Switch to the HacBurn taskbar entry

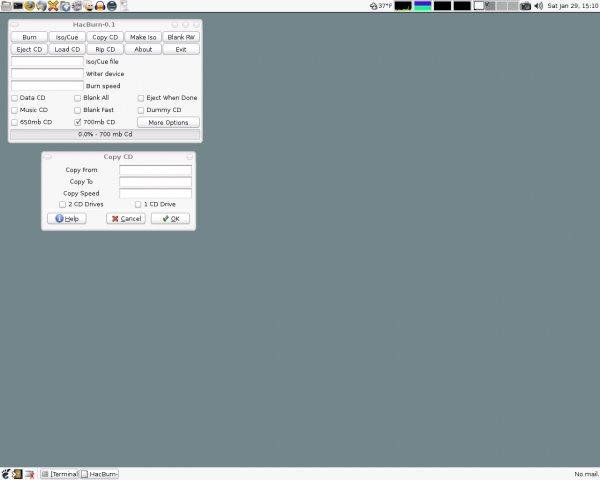pos(100,473)
